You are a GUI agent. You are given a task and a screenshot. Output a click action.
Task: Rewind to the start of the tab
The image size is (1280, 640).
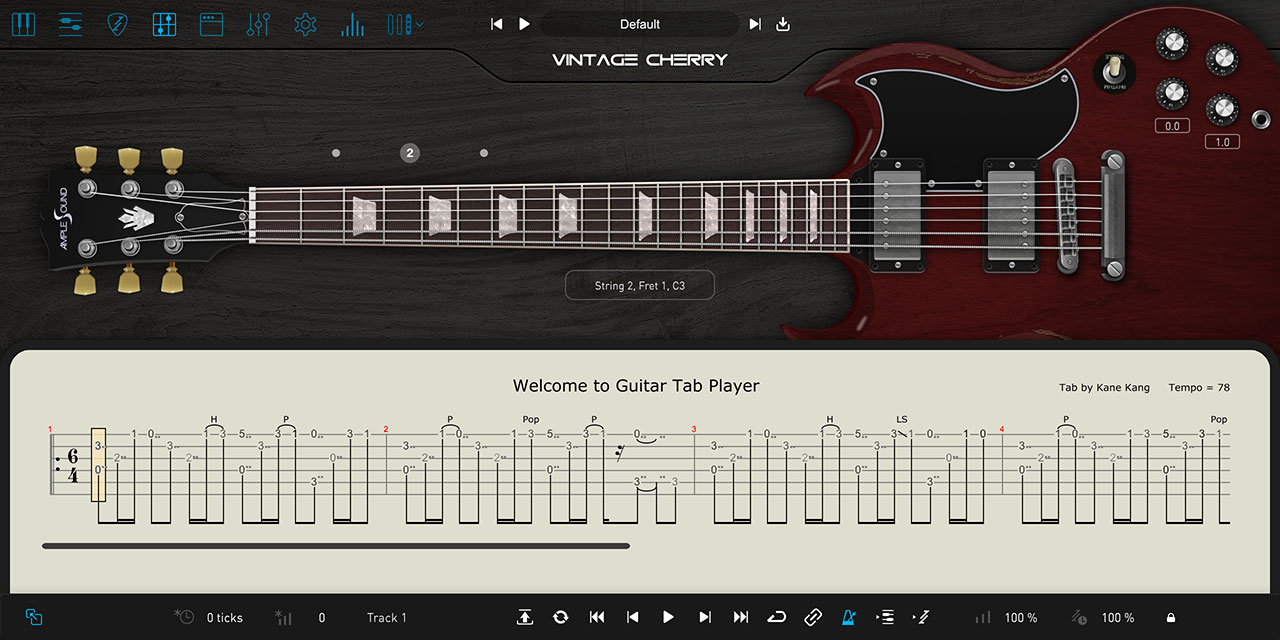click(x=597, y=618)
